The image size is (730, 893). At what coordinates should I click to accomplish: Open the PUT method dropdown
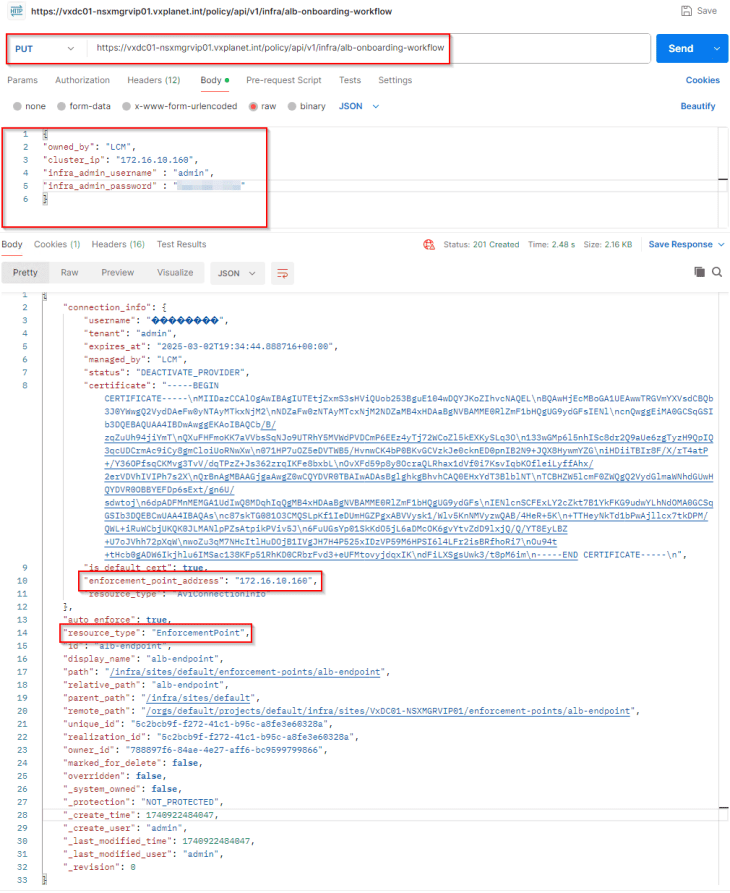click(46, 48)
